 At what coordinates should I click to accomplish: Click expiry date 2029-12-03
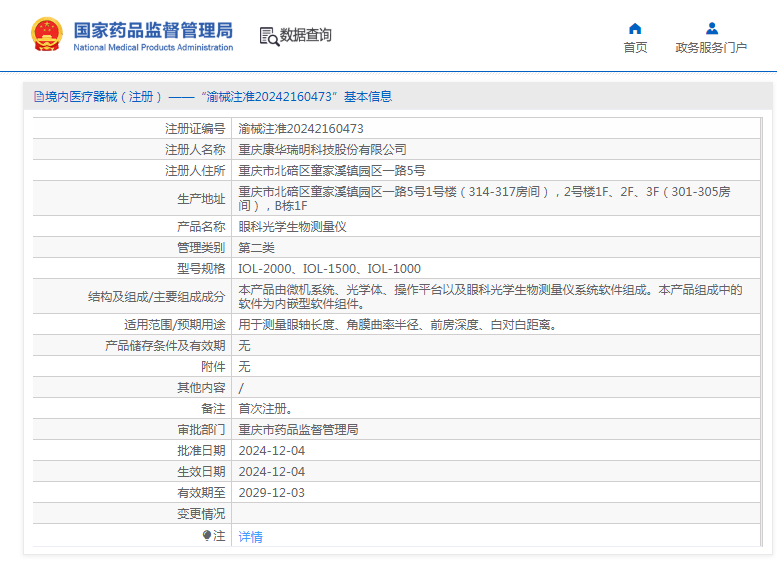272,493
